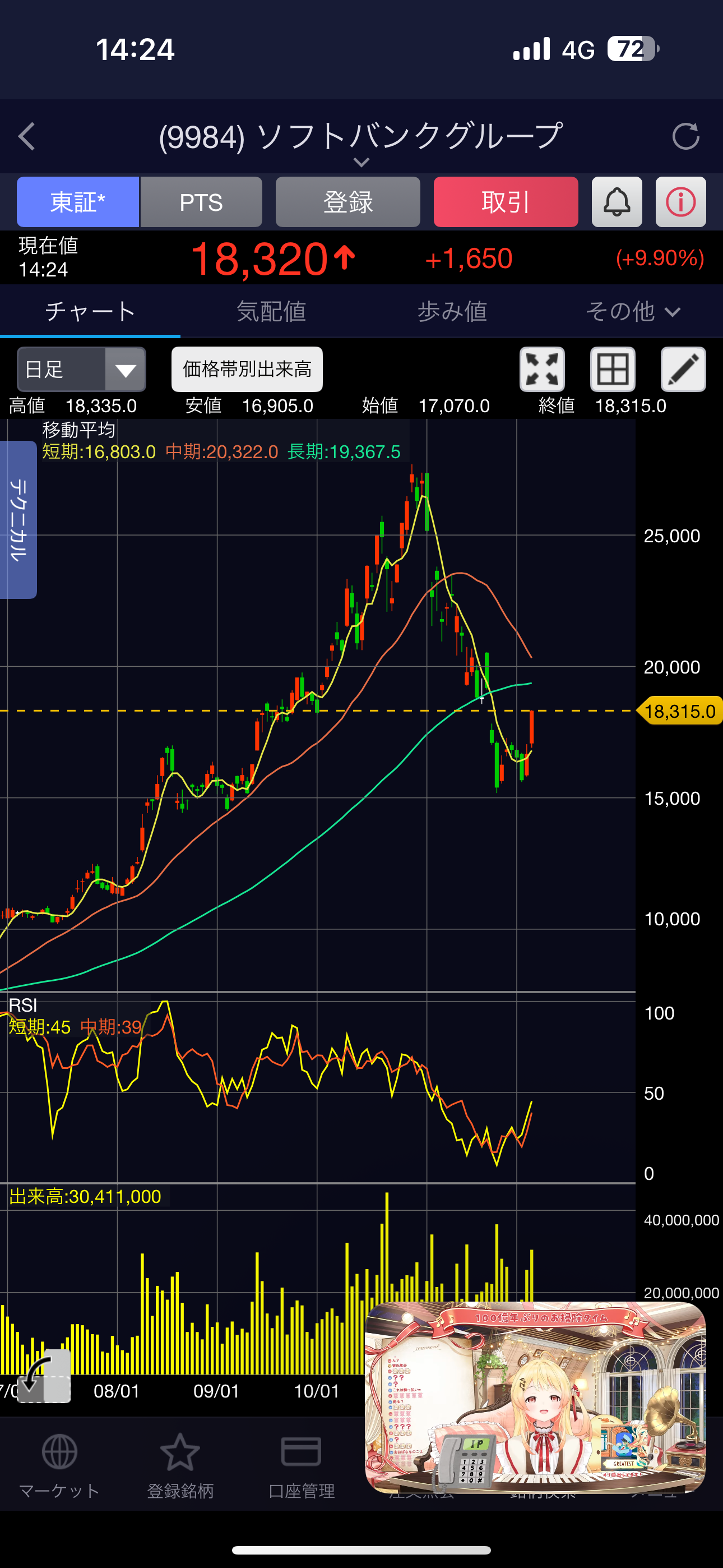This screenshot has width=723, height=1568.
Task: Open price alert bell settings
Action: tap(617, 202)
